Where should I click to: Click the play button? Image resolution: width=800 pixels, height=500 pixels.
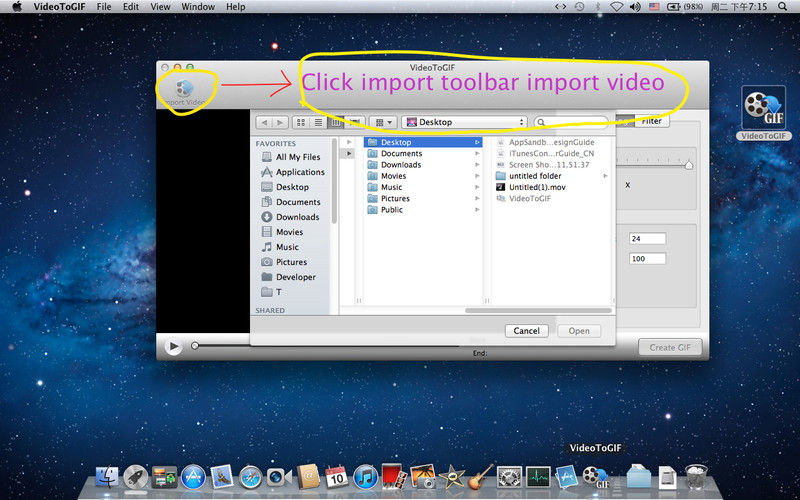pyautogui.click(x=173, y=347)
